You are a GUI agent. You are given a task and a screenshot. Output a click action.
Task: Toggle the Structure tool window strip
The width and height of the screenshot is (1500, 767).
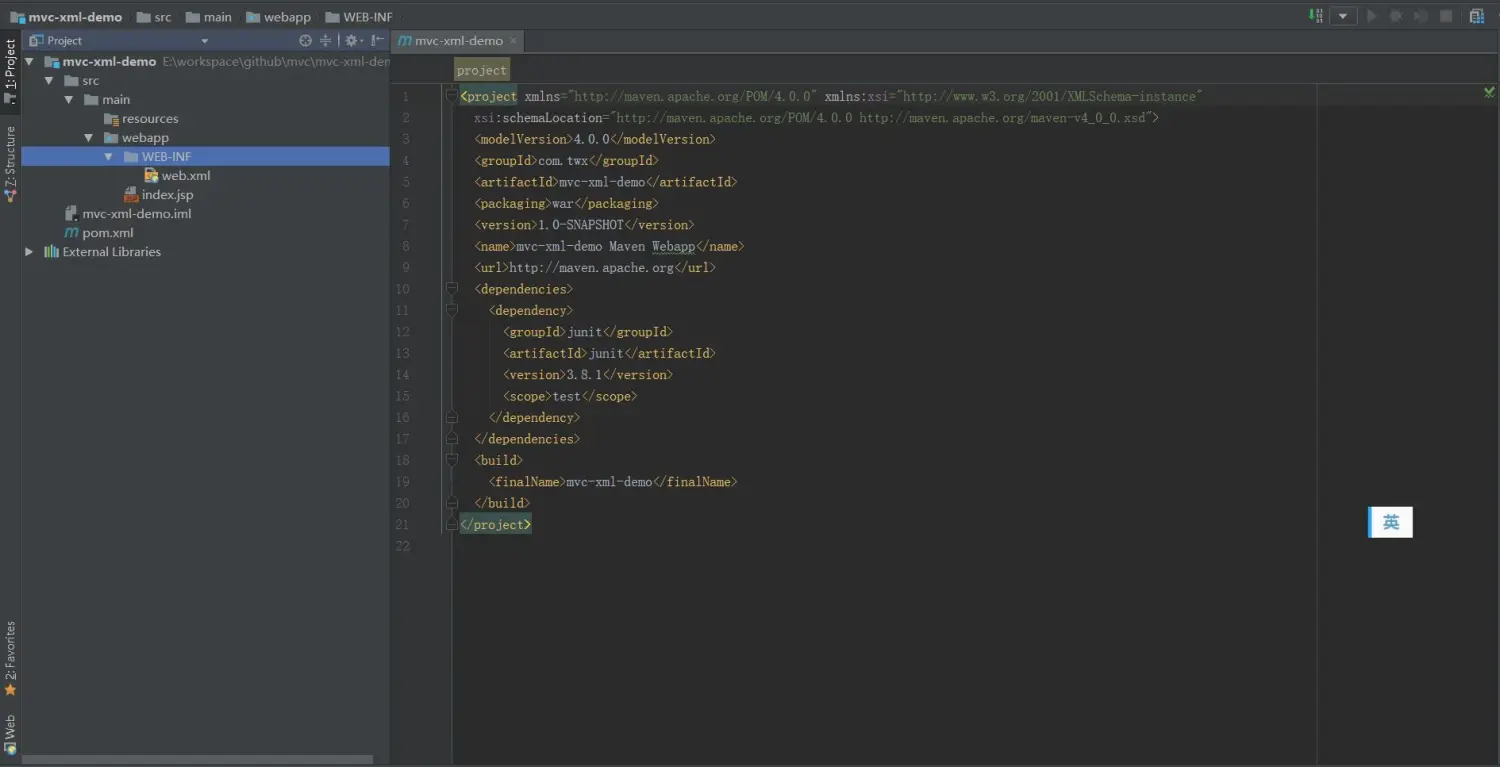10,163
